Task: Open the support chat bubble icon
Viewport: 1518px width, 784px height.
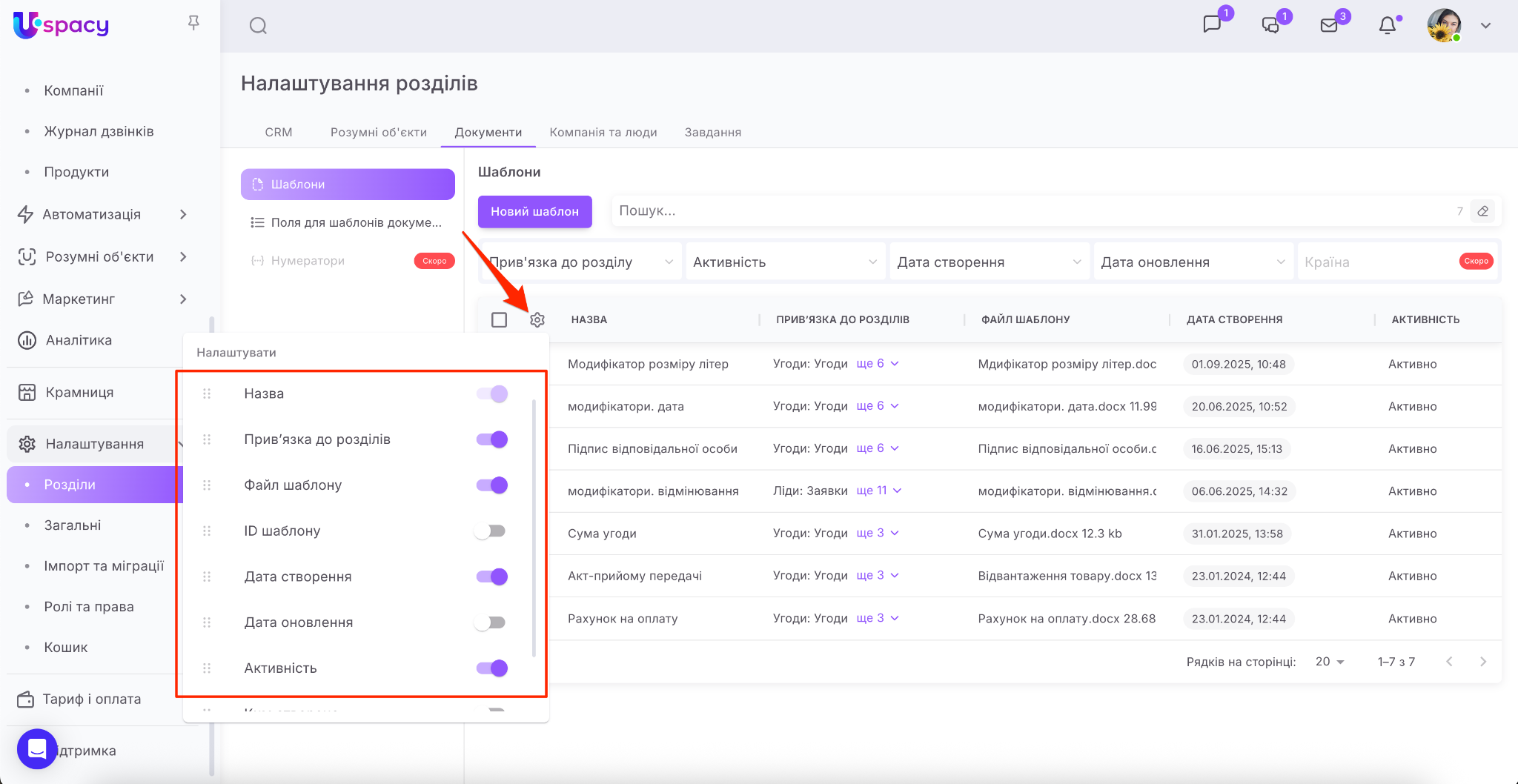Action: coord(37,749)
